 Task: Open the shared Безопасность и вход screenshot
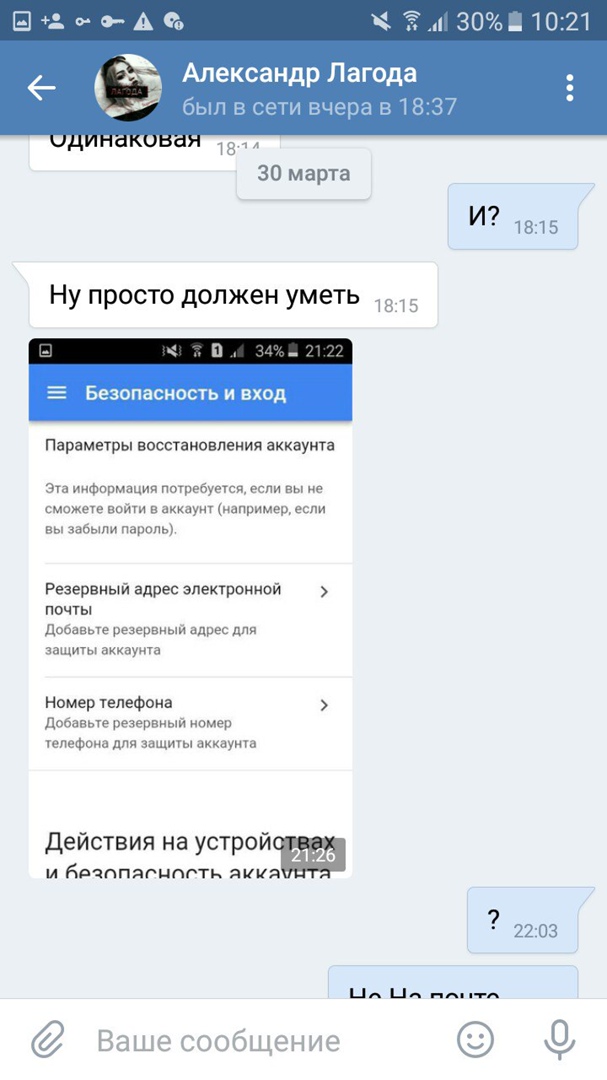tap(190, 608)
